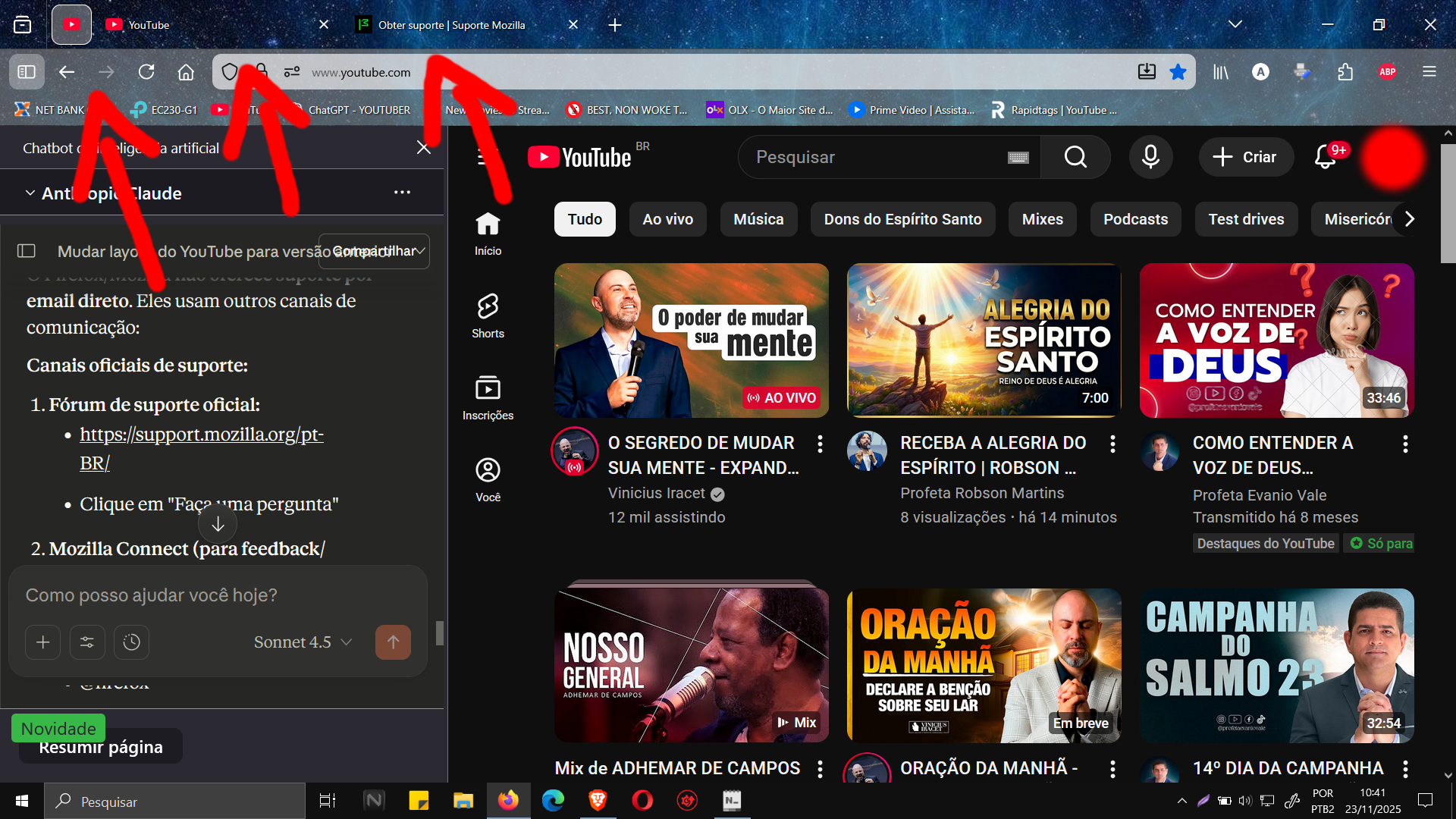Click the chatbot send arrow button

point(393,642)
